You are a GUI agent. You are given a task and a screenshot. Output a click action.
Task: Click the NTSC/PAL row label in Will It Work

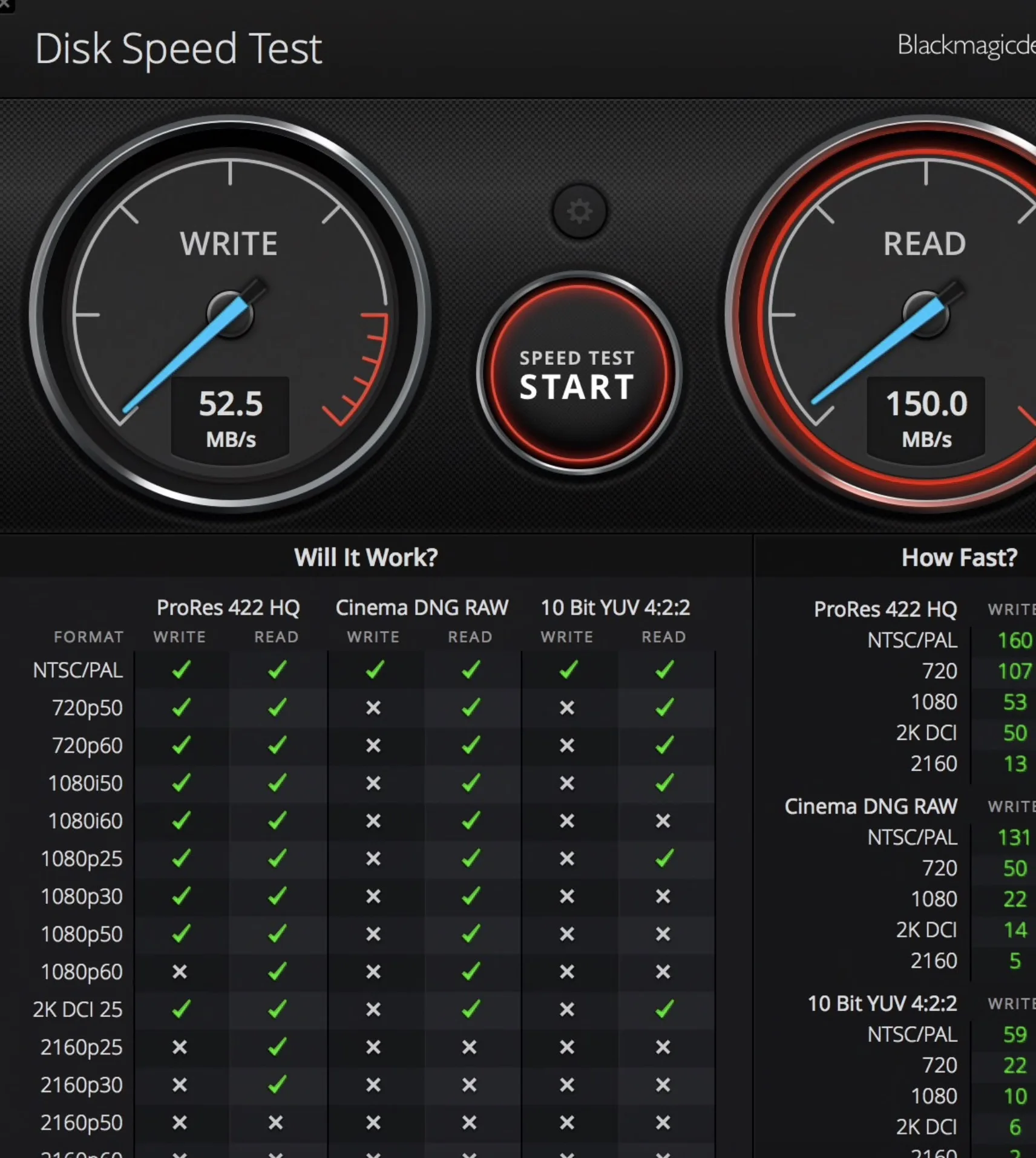(78, 670)
